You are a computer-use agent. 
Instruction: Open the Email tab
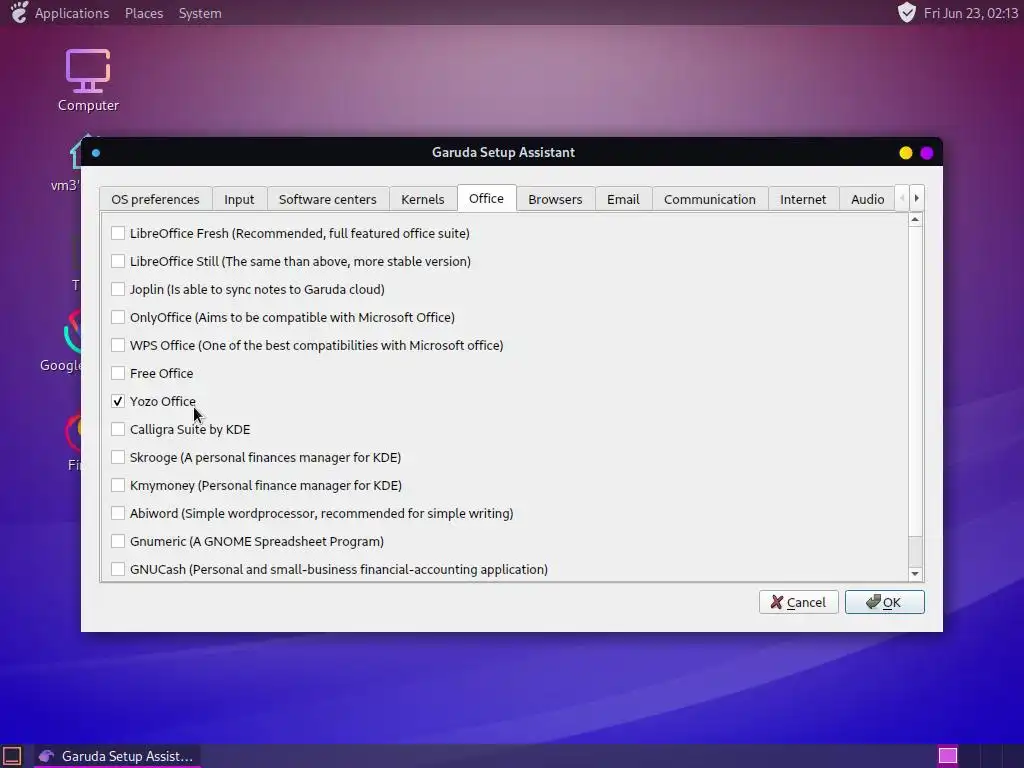(623, 199)
